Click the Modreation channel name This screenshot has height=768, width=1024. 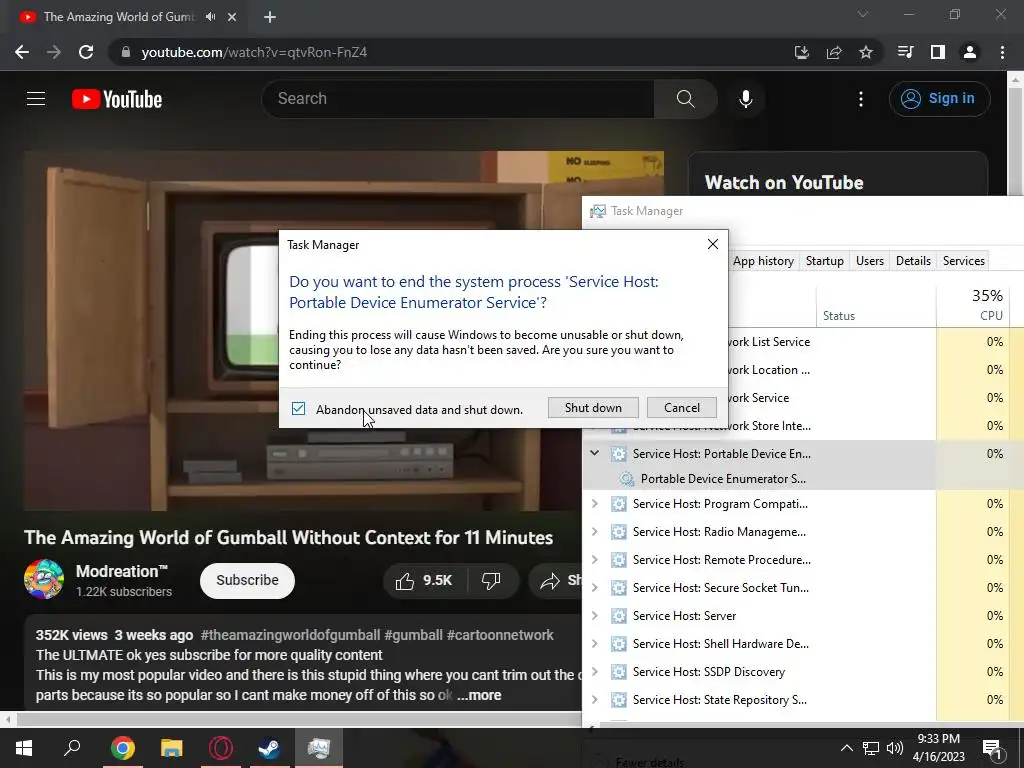121,571
